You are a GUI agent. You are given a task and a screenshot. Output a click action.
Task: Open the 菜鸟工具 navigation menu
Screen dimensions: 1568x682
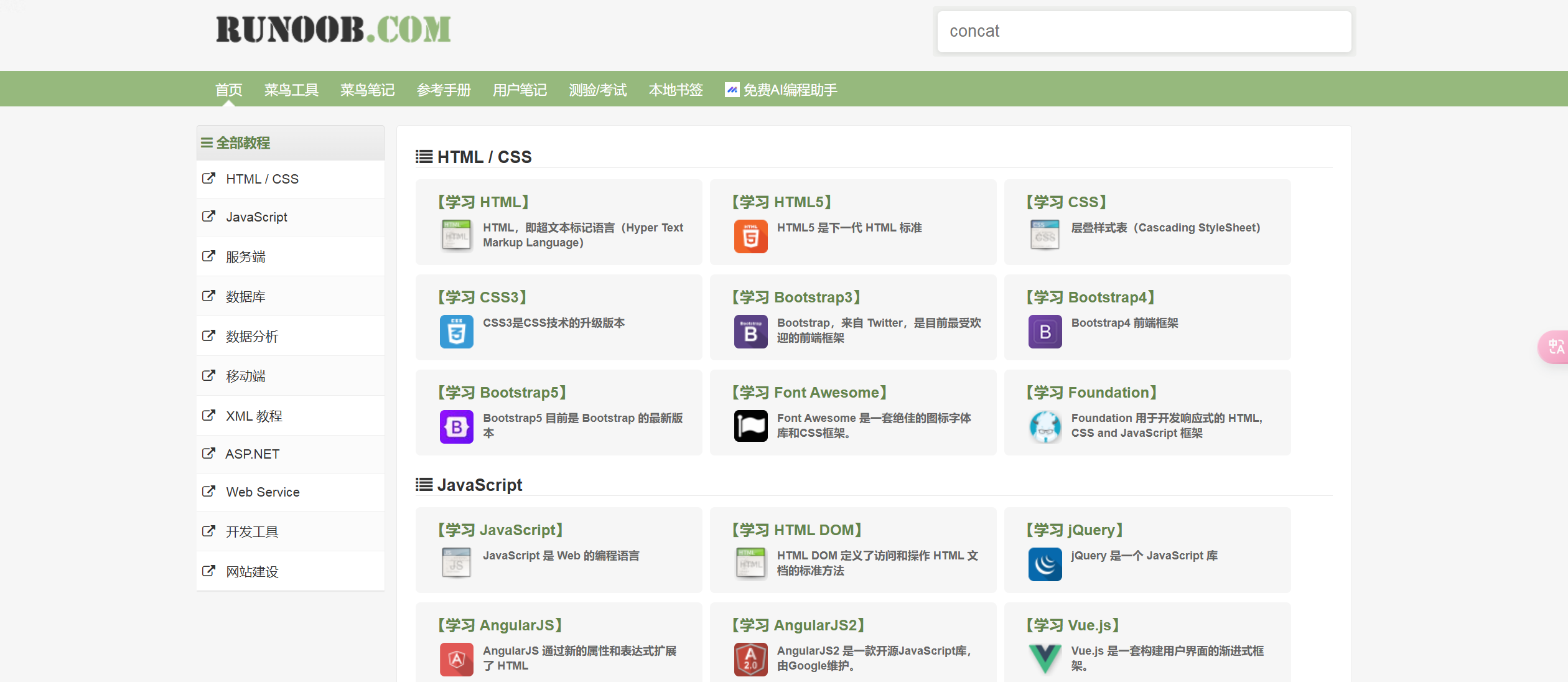click(291, 90)
